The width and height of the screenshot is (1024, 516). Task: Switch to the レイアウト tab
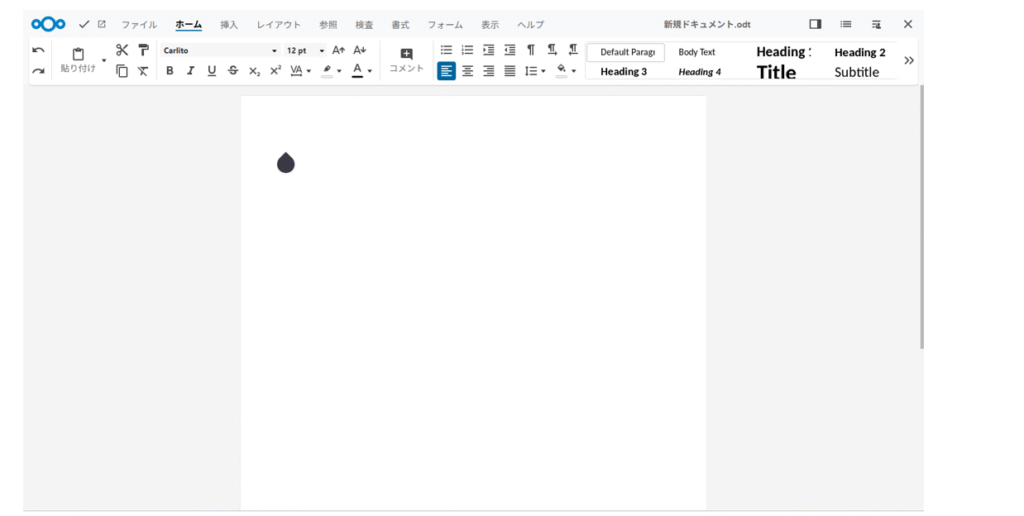(x=278, y=24)
